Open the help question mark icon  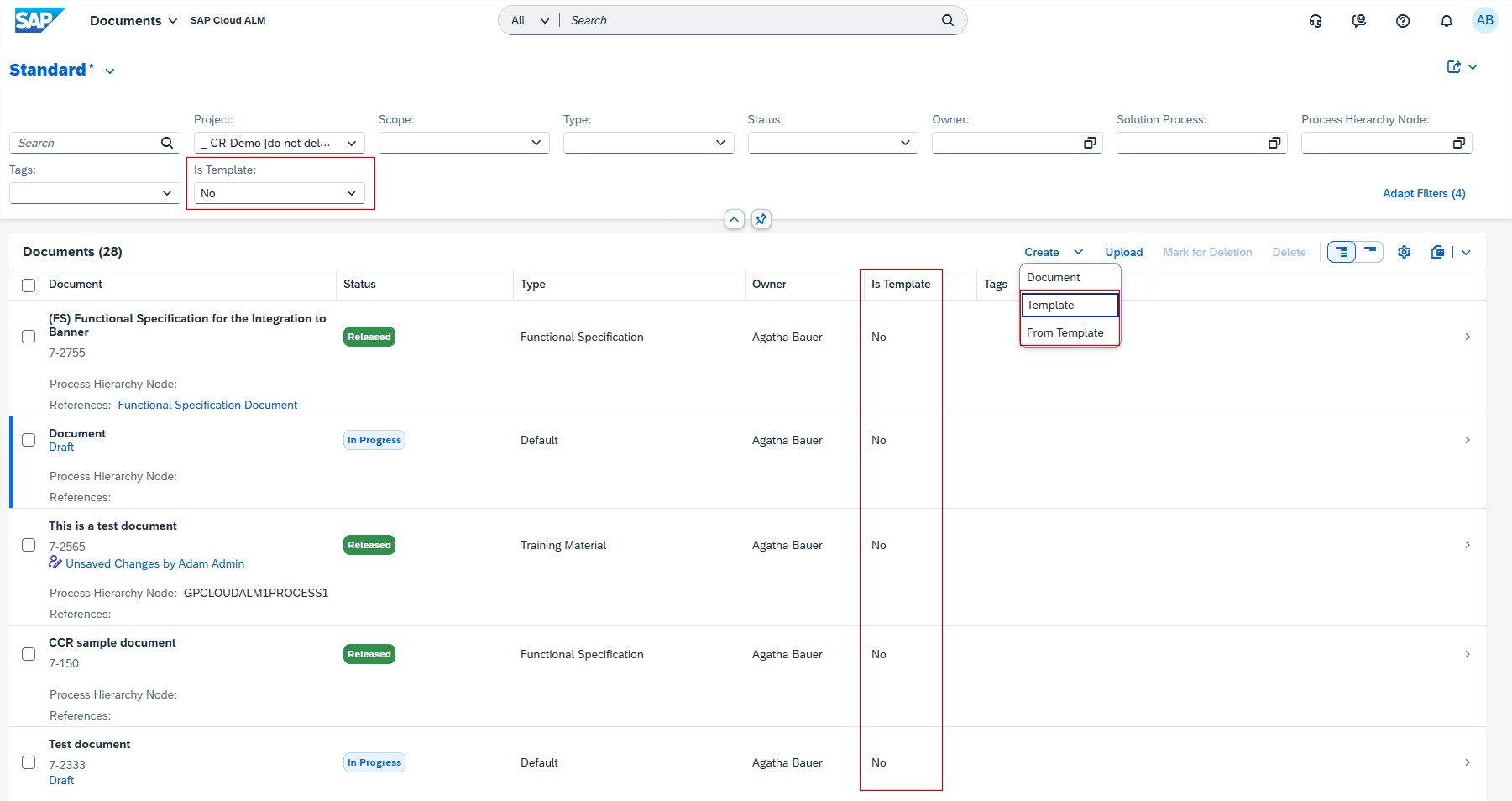1402,21
